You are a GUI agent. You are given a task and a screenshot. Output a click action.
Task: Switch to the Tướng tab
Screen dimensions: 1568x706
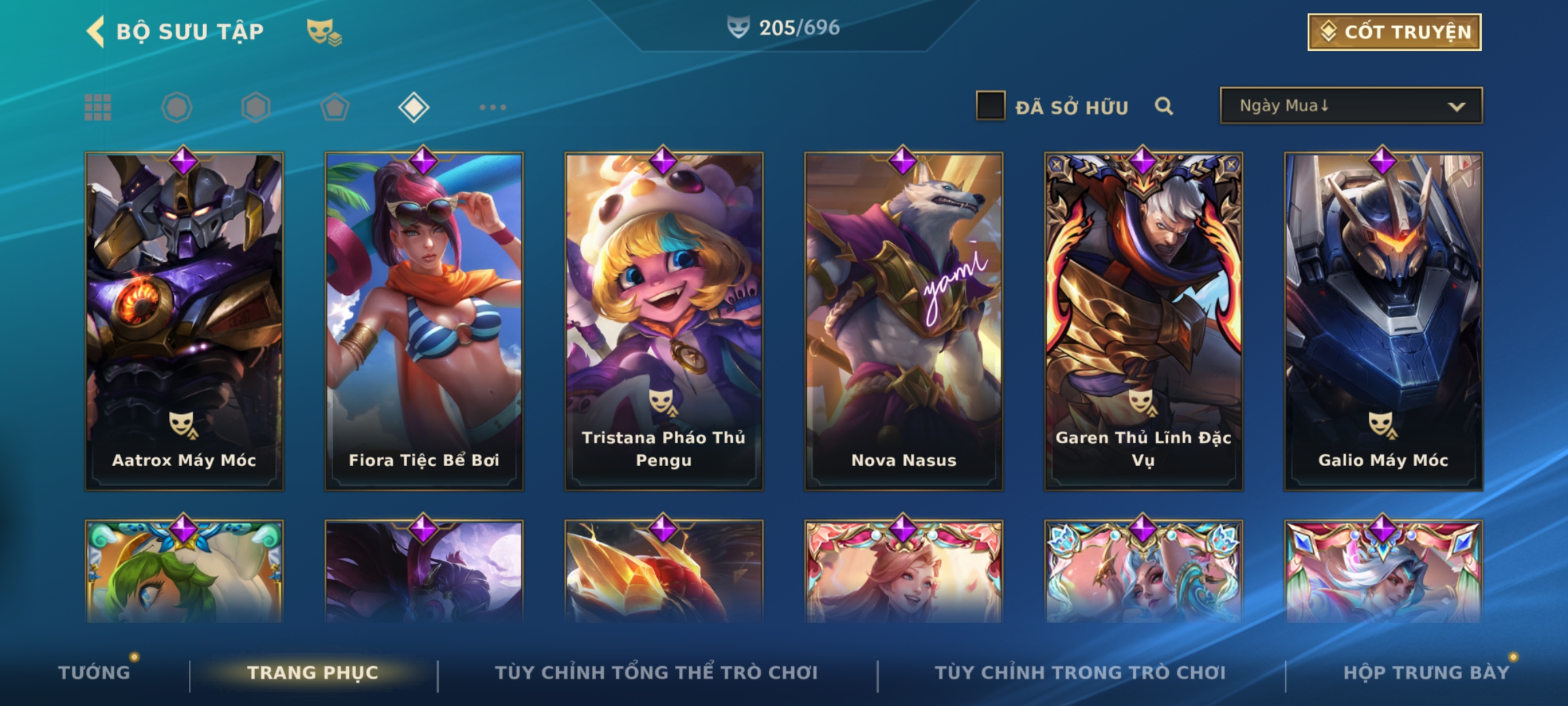pyautogui.click(x=94, y=673)
